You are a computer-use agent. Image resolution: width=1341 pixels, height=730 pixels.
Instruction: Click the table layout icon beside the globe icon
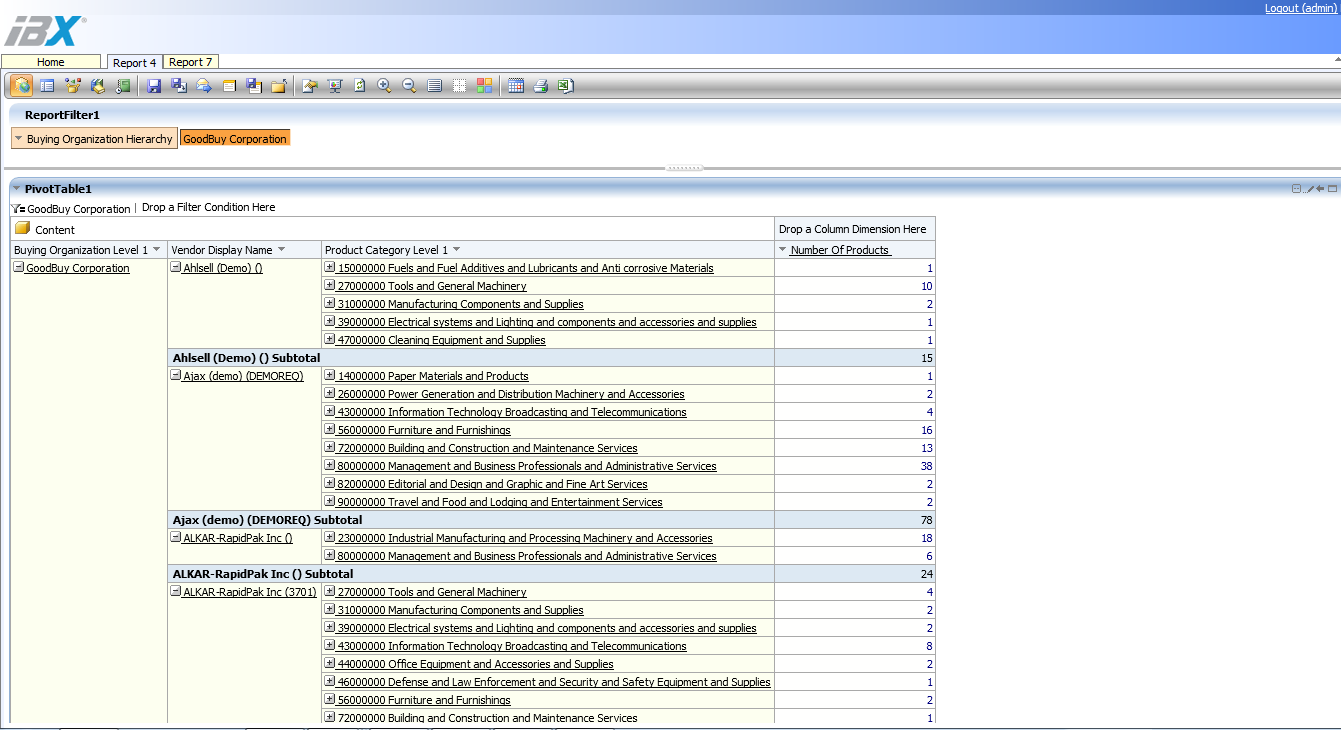tap(47, 86)
